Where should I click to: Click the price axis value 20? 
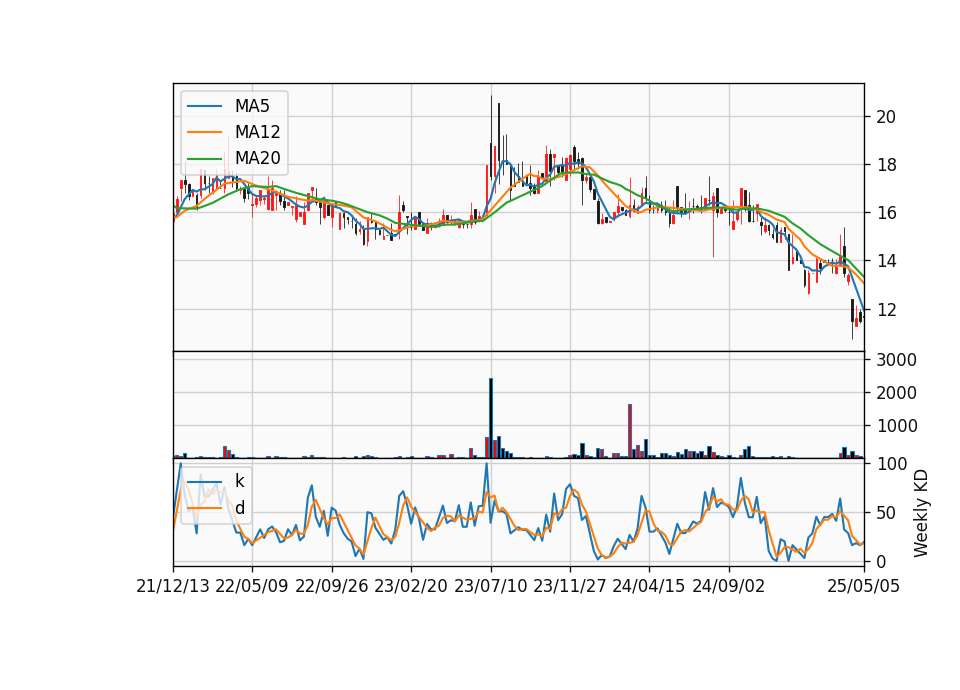pos(886,116)
